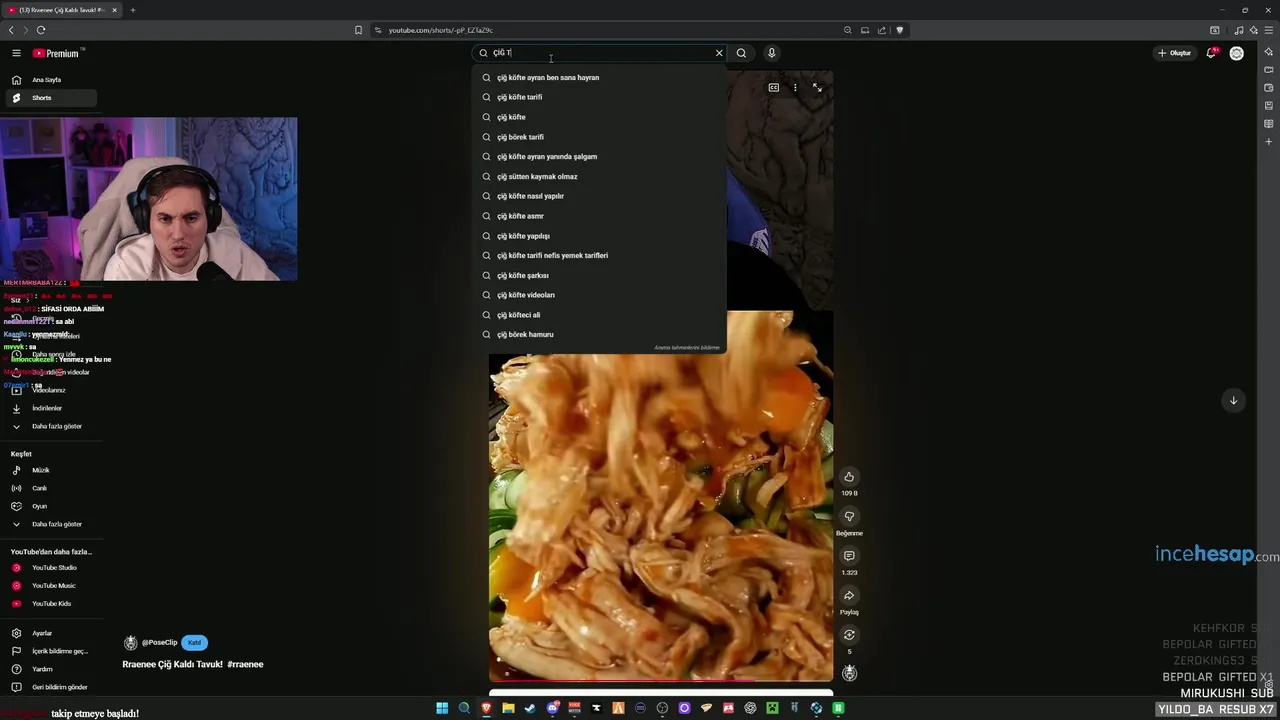The width and height of the screenshot is (1280, 720).
Task: Choose suggestion 'çiğ köfte asmr'
Action: (x=600, y=216)
